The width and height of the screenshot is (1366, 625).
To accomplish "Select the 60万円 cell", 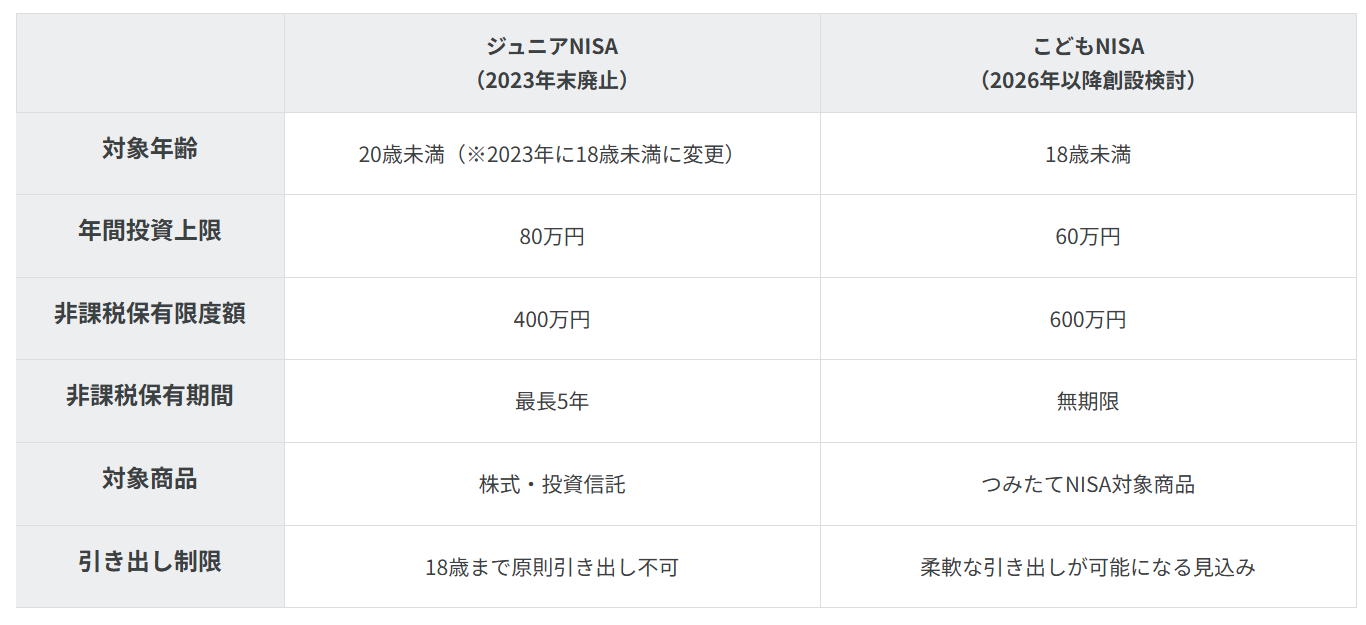I will [x=1088, y=238].
